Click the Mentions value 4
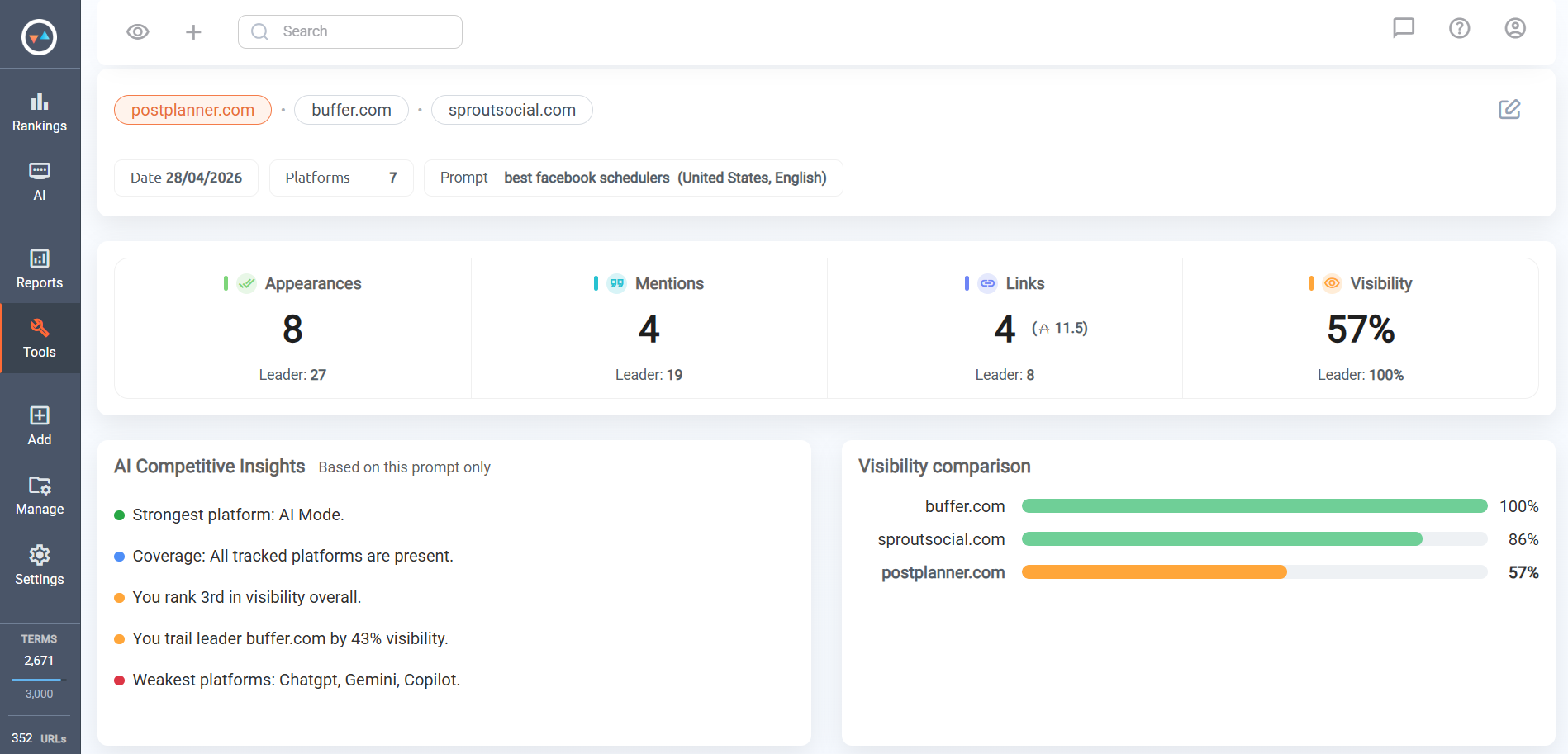The width and height of the screenshot is (1568, 754). pos(649,330)
